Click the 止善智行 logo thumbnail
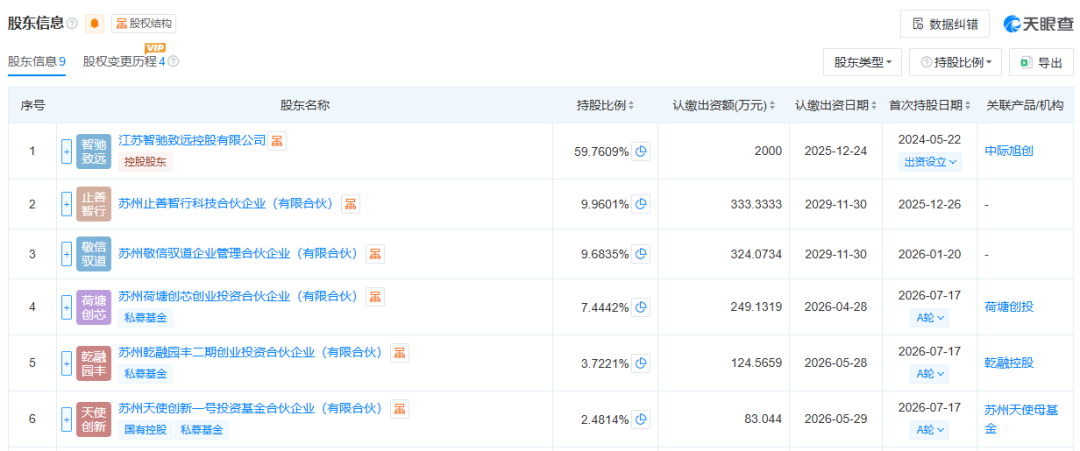 [x=93, y=204]
